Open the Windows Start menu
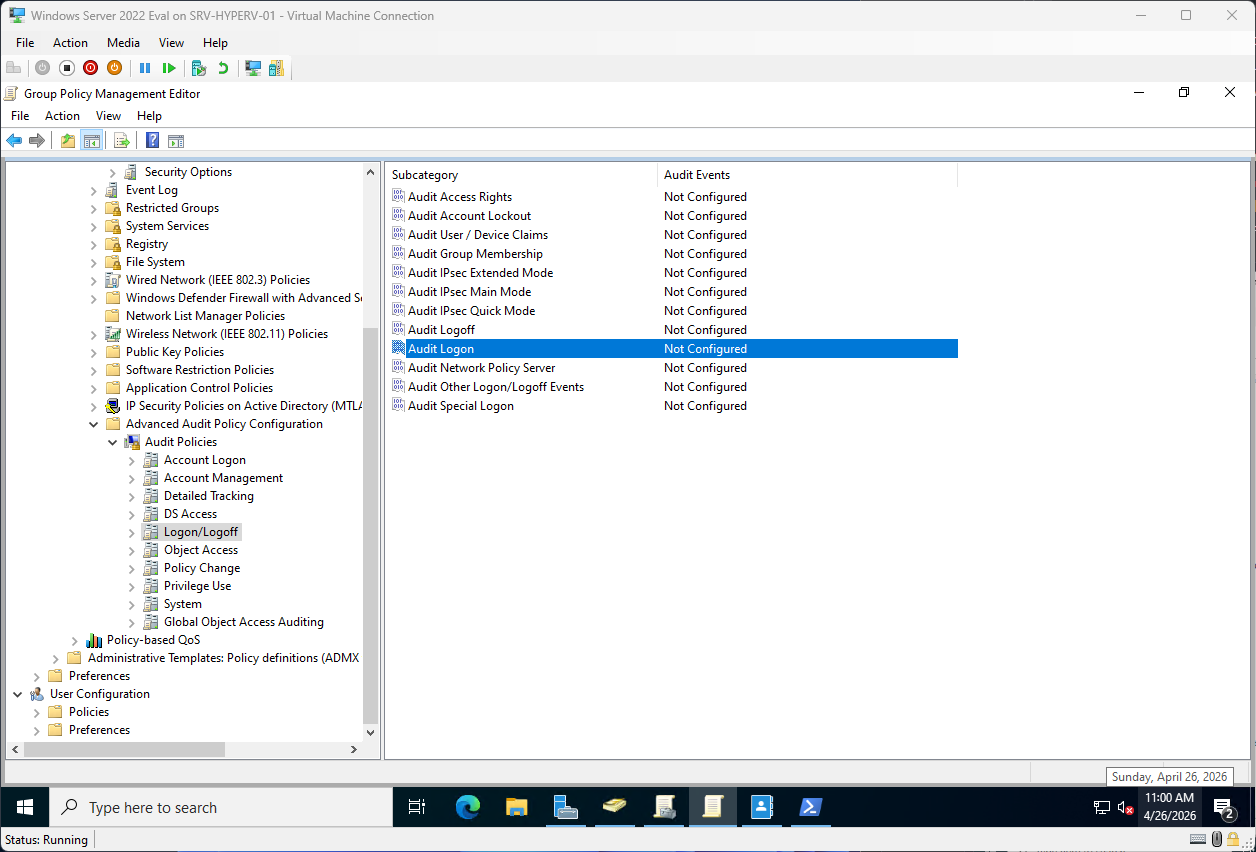This screenshot has height=852, width=1256. click(24, 807)
